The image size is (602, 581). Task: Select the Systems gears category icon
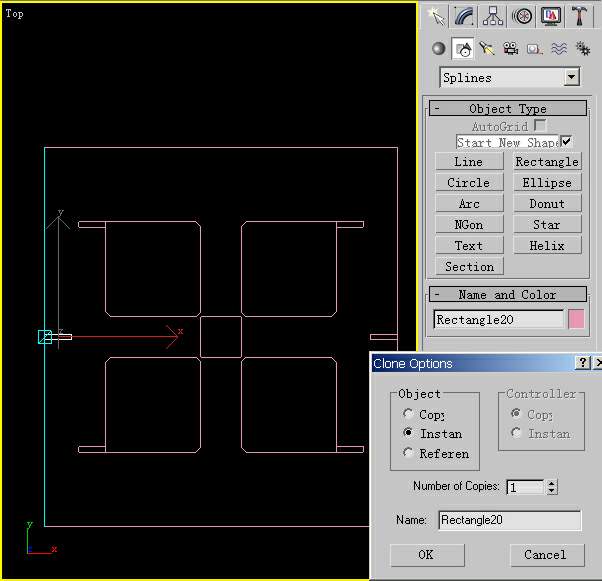point(582,49)
